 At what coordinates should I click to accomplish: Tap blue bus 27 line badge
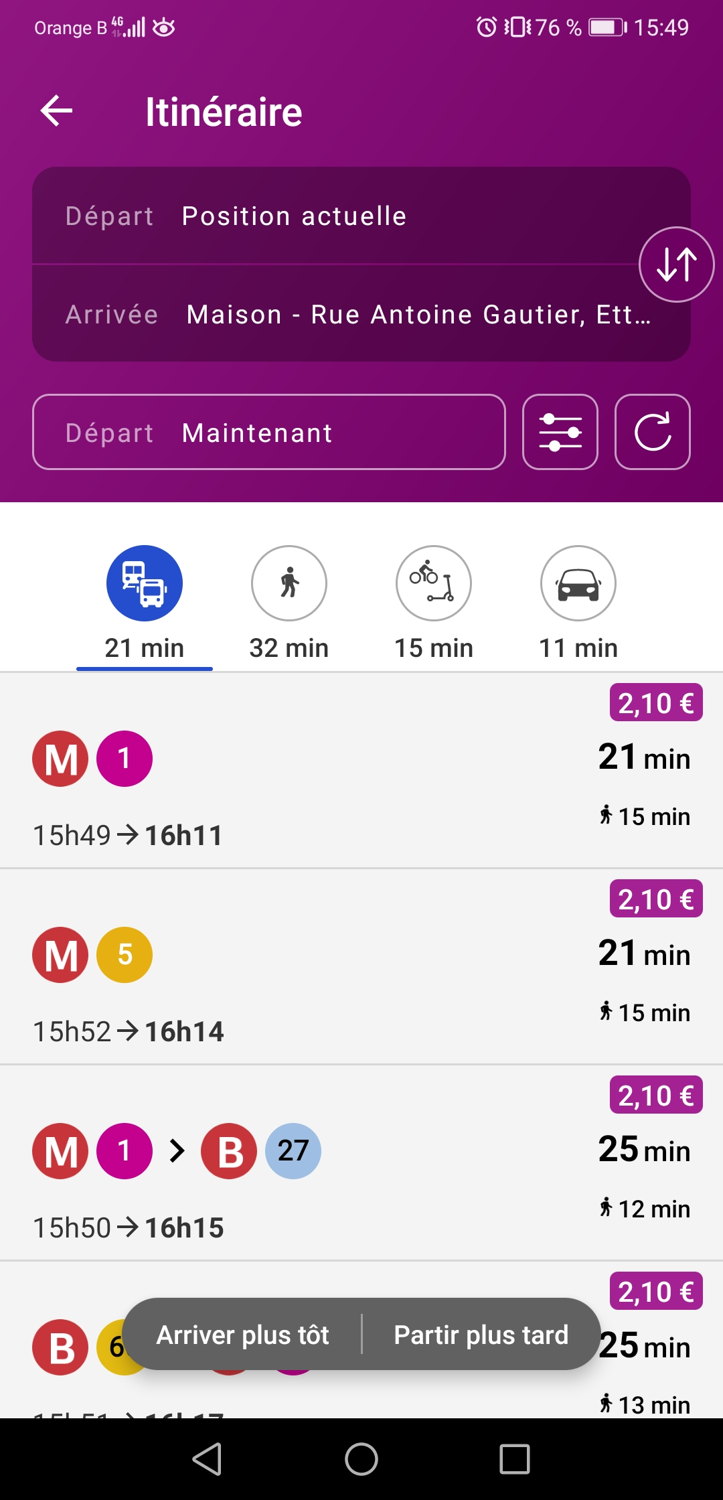coord(293,1151)
